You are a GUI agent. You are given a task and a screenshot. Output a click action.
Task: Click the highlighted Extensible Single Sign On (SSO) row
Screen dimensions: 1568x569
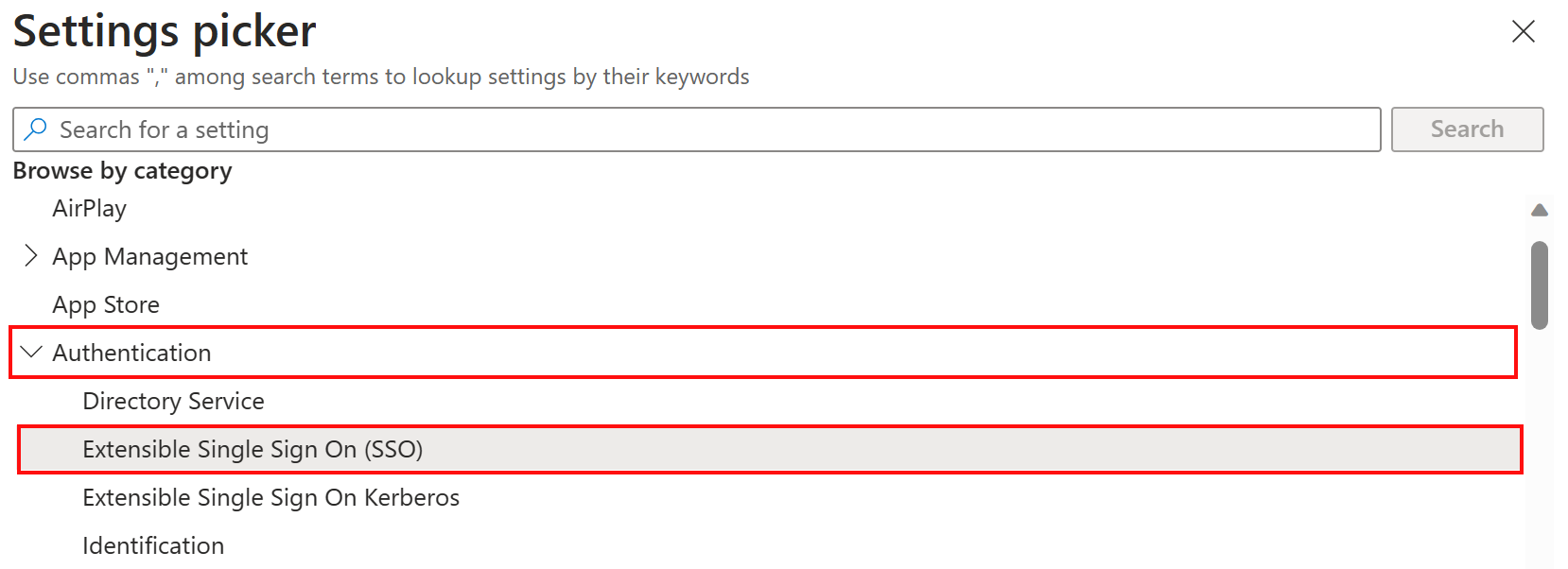(253, 449)
